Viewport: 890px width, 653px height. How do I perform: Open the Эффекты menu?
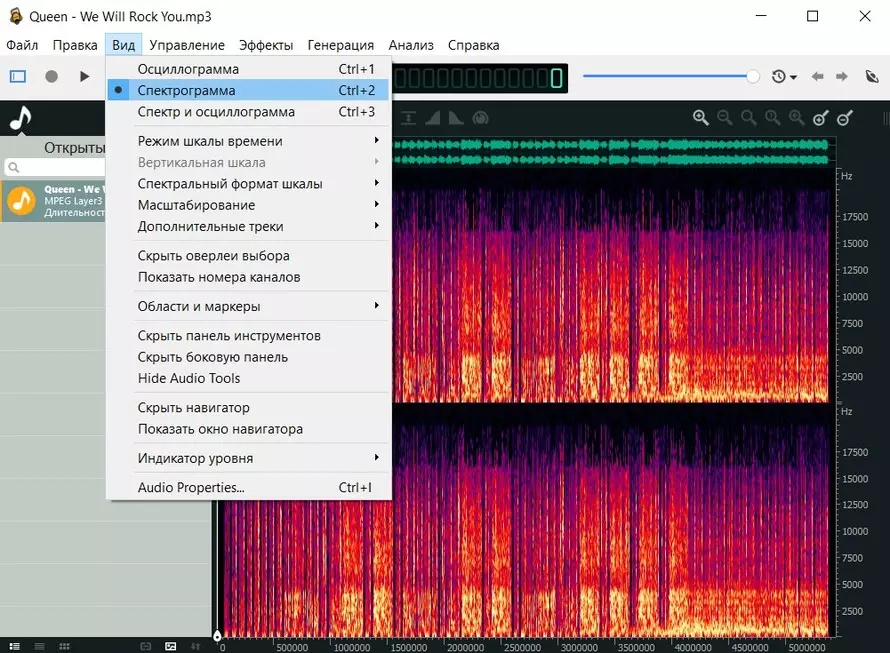click(263, 44)
